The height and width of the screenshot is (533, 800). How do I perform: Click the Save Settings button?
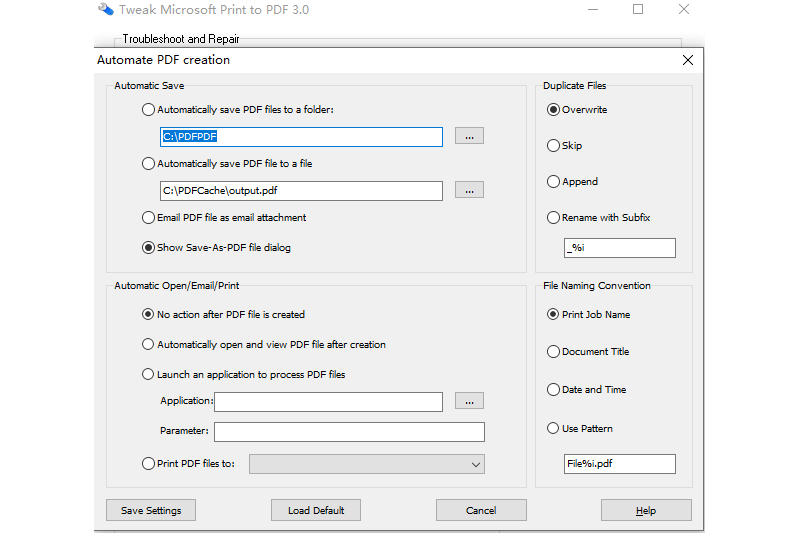[x=151, y=511]
